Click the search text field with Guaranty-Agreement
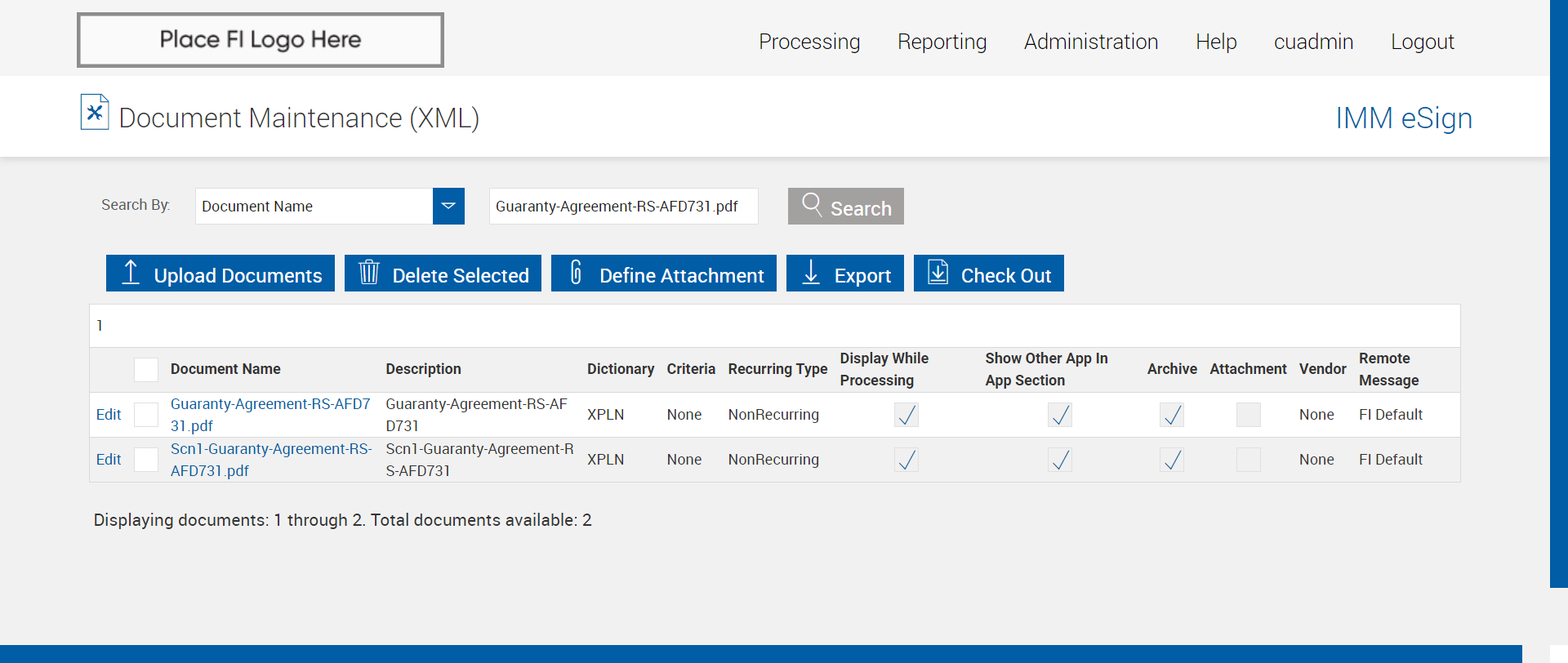1568x663 pixels. (x=623, y=206)
